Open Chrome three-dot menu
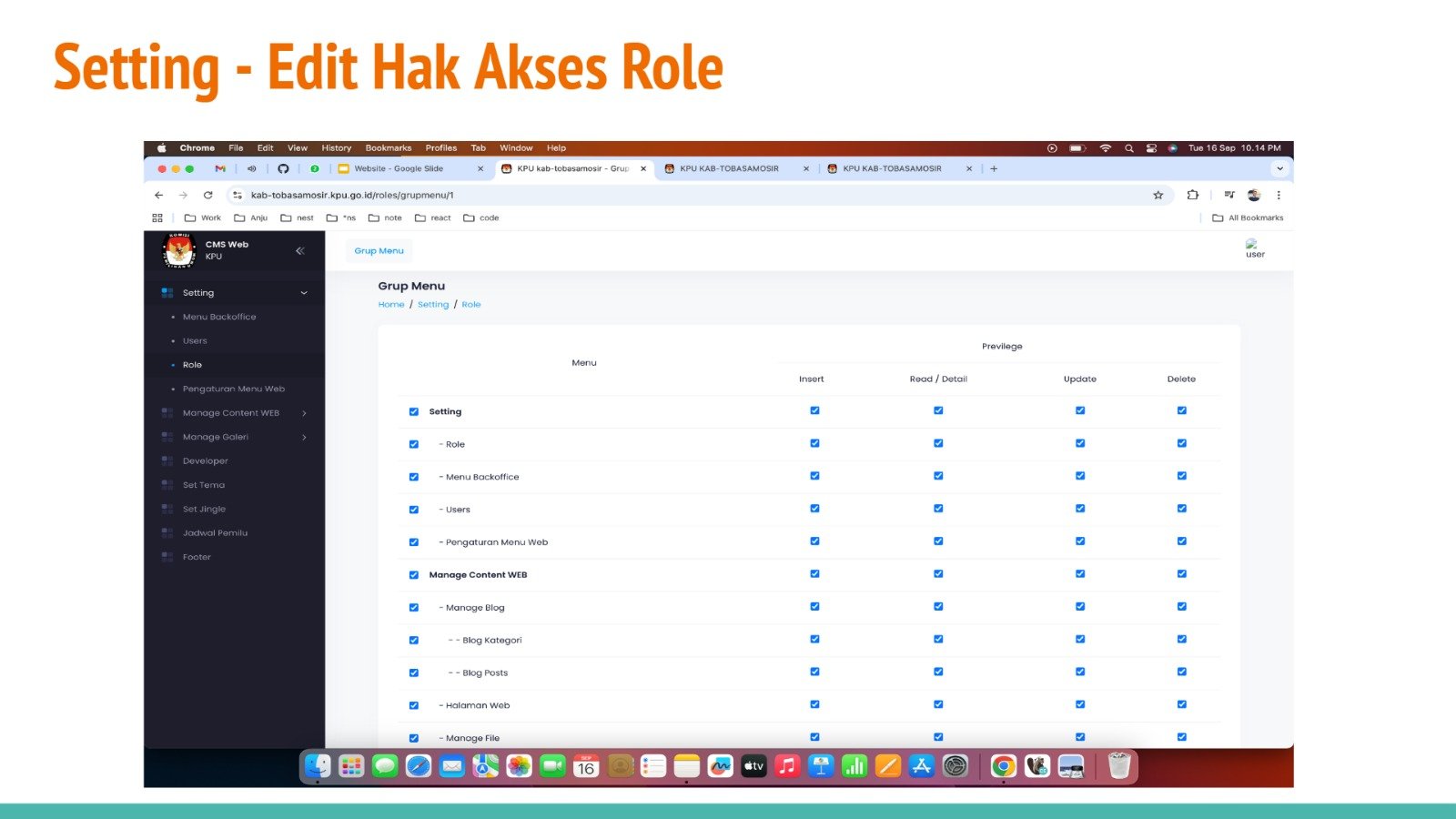1456x819 pixels. (1279, 195)
